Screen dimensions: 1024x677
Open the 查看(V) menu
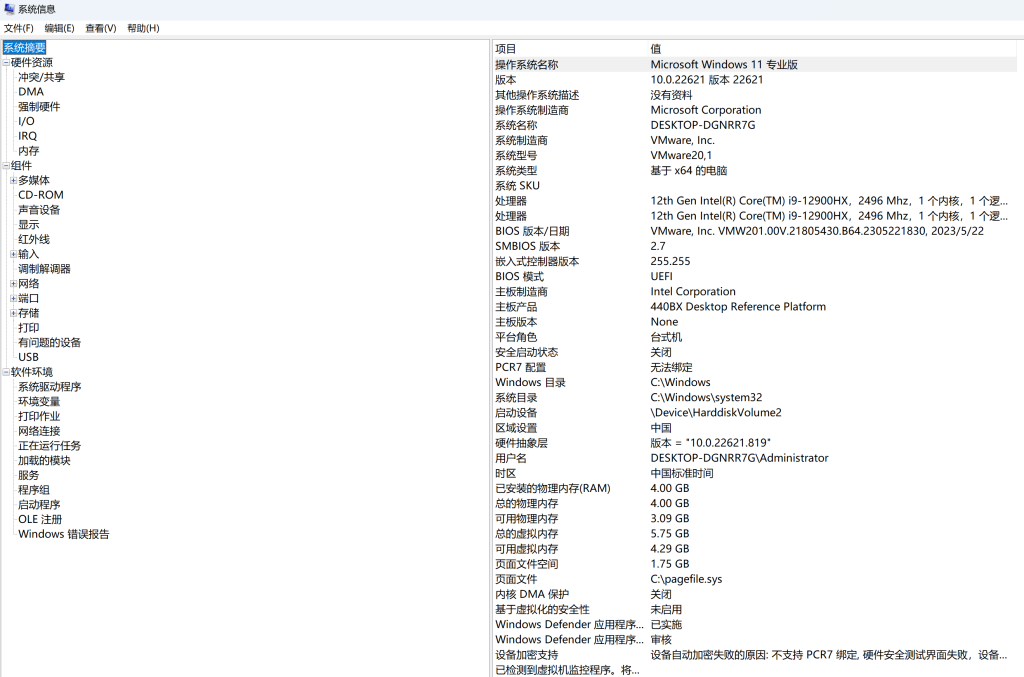click(101, 28)
